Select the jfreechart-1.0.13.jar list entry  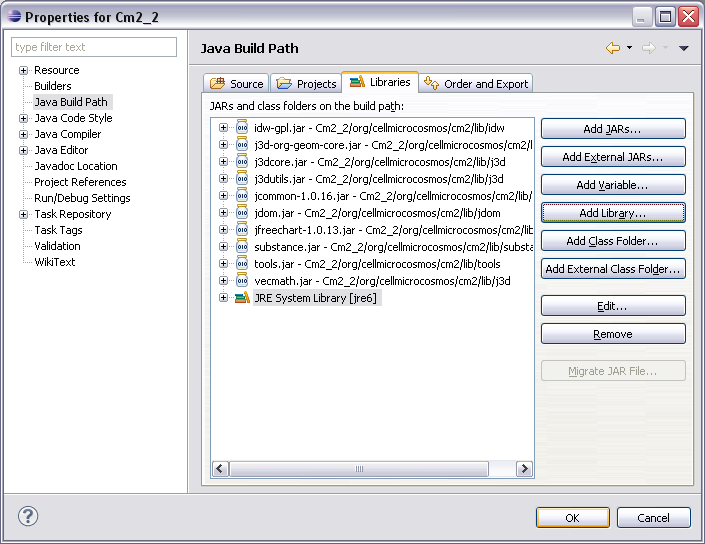[393, 230]
